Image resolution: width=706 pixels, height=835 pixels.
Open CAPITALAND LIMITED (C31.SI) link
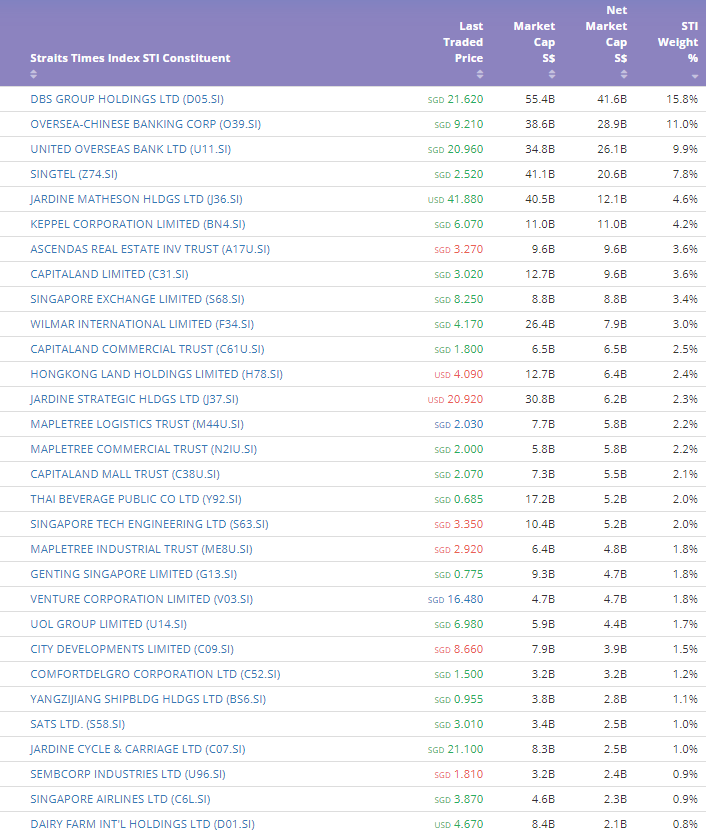pyautogui.click(x=109, y=274)
